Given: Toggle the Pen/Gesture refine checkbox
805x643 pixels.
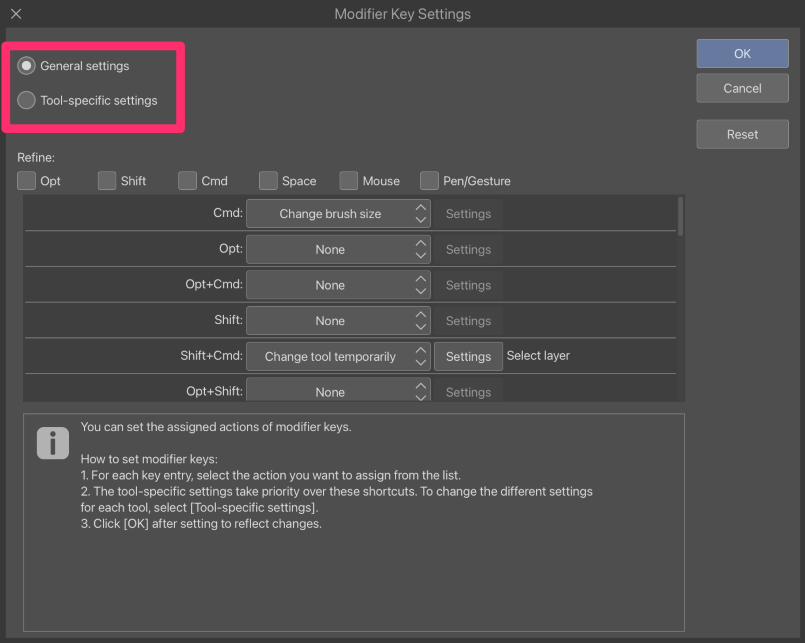Looking at the screenshot, I should [x=429, y=181].
